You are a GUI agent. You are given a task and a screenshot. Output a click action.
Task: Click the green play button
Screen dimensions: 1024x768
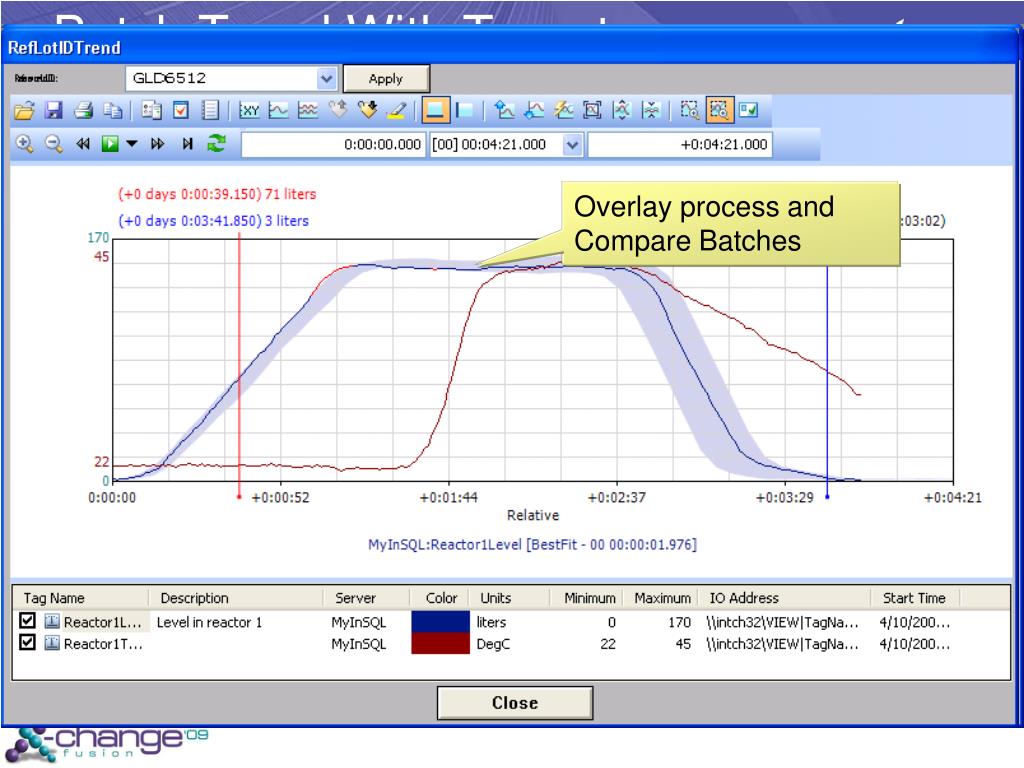click(110, 144)
